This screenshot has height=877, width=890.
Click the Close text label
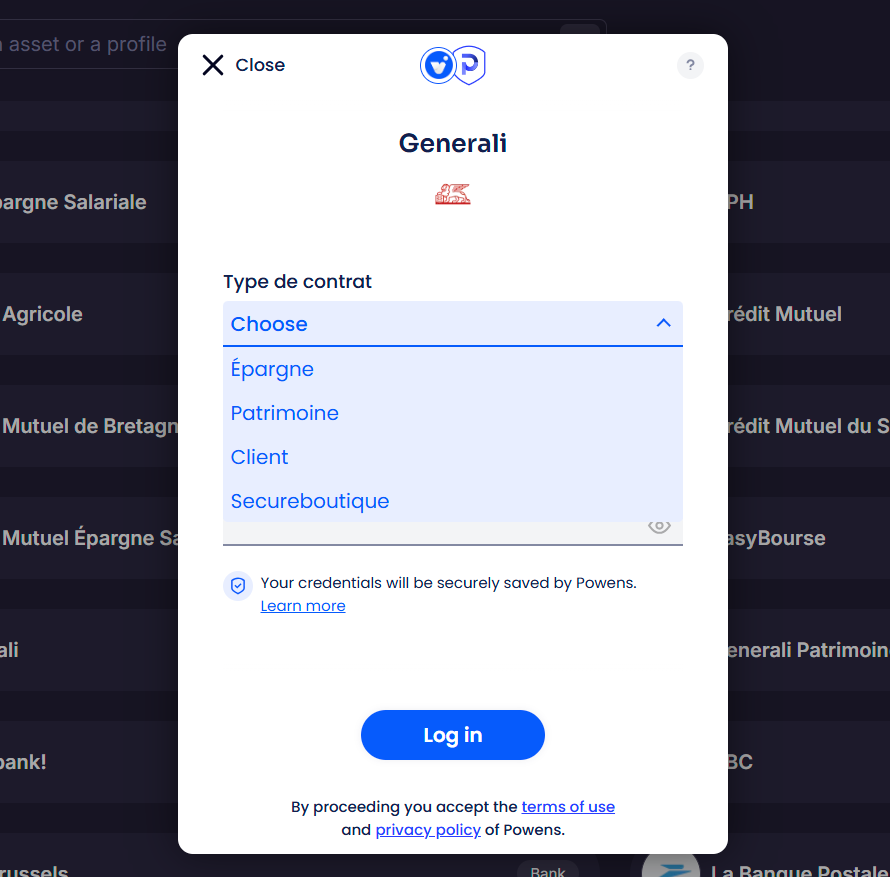(260, 65)
